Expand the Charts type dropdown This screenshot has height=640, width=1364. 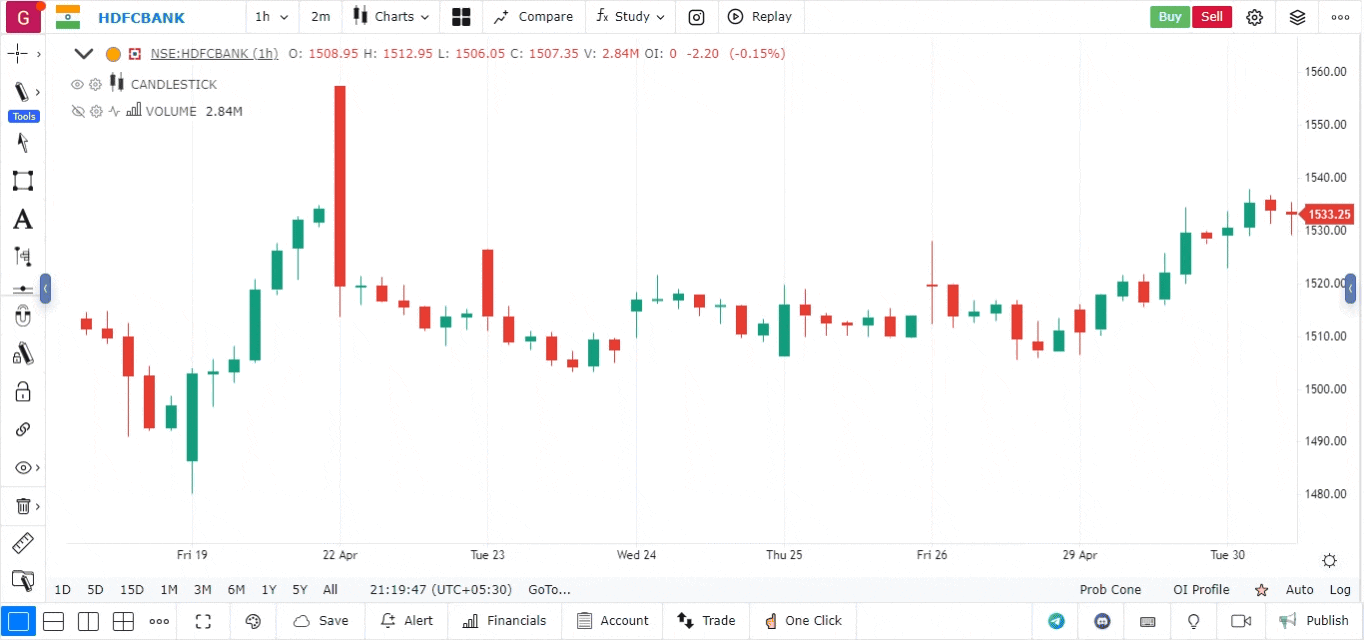(x=393, y=17)
